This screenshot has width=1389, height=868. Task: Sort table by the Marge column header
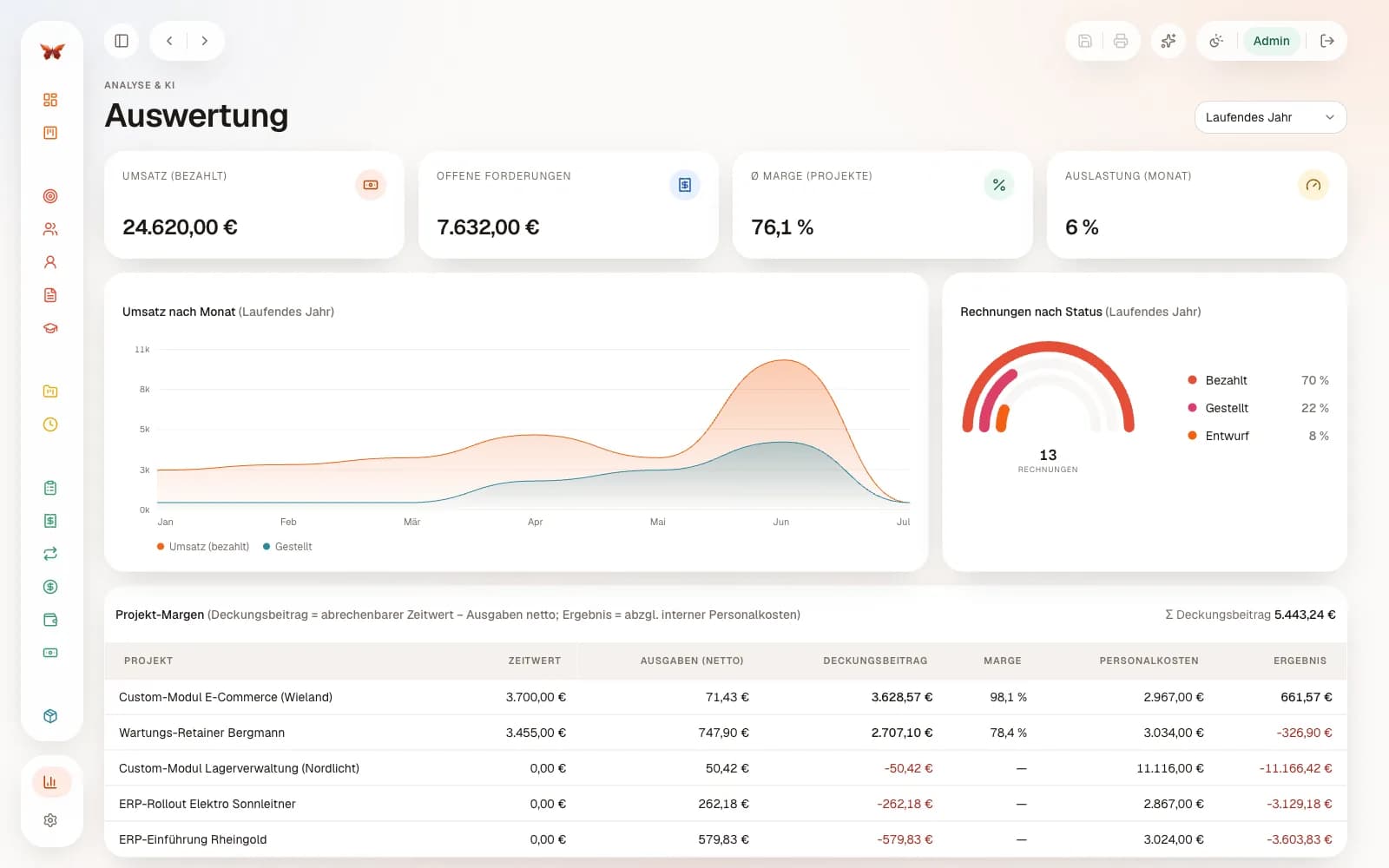[1002, 661]
